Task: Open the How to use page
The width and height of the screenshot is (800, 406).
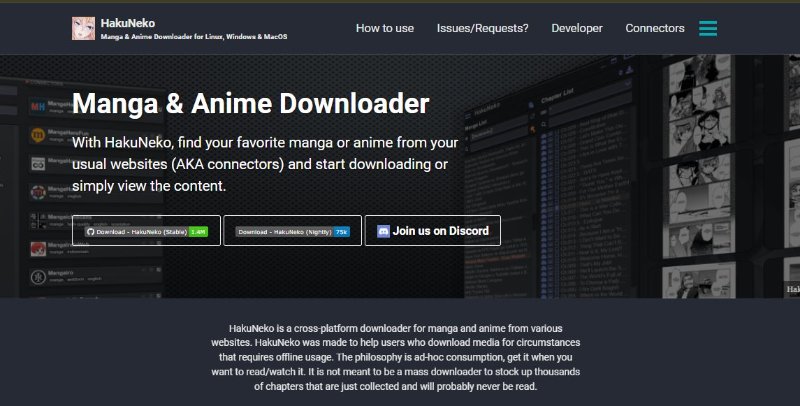Action: [385, 28]
